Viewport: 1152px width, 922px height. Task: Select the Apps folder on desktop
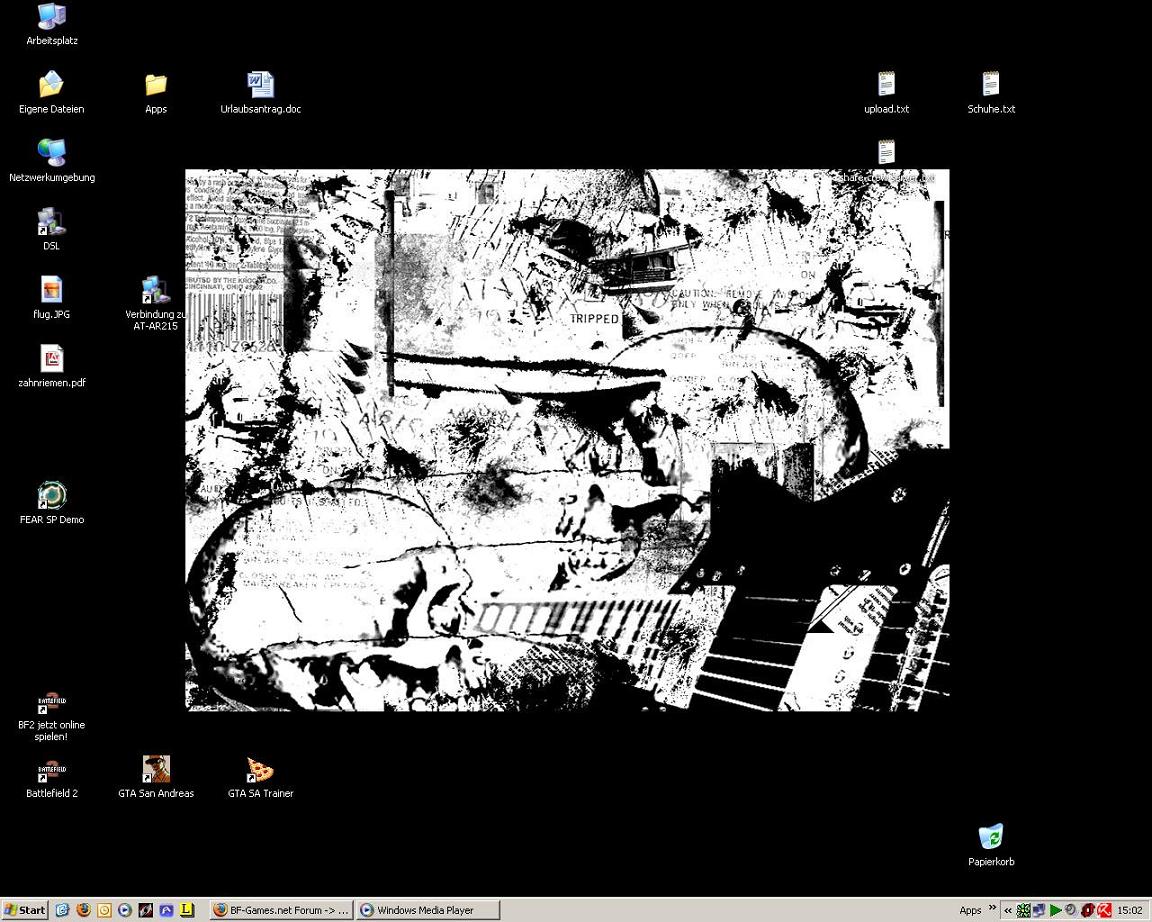pyautogui.click(x=156, y=93)
